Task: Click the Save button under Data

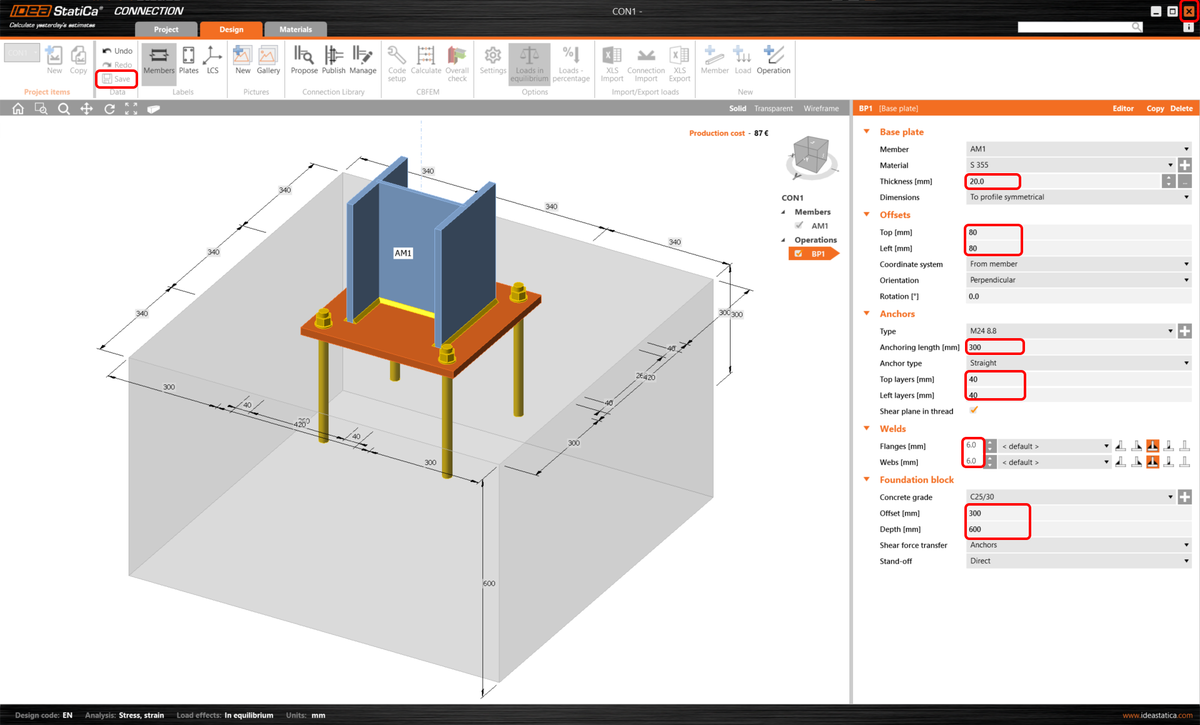Action: [x=115, y=78]
